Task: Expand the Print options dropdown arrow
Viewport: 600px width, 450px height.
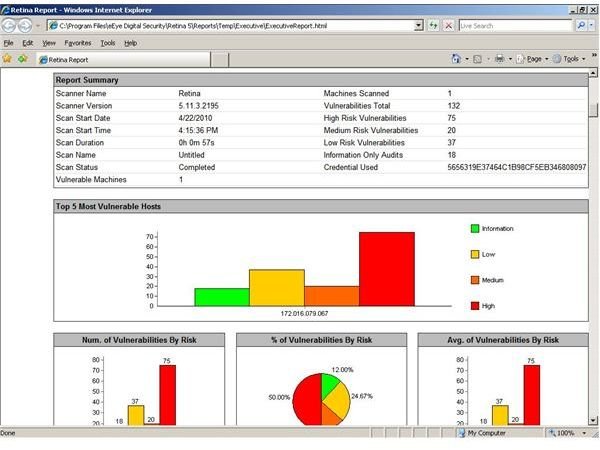Action: pos(510,59)
